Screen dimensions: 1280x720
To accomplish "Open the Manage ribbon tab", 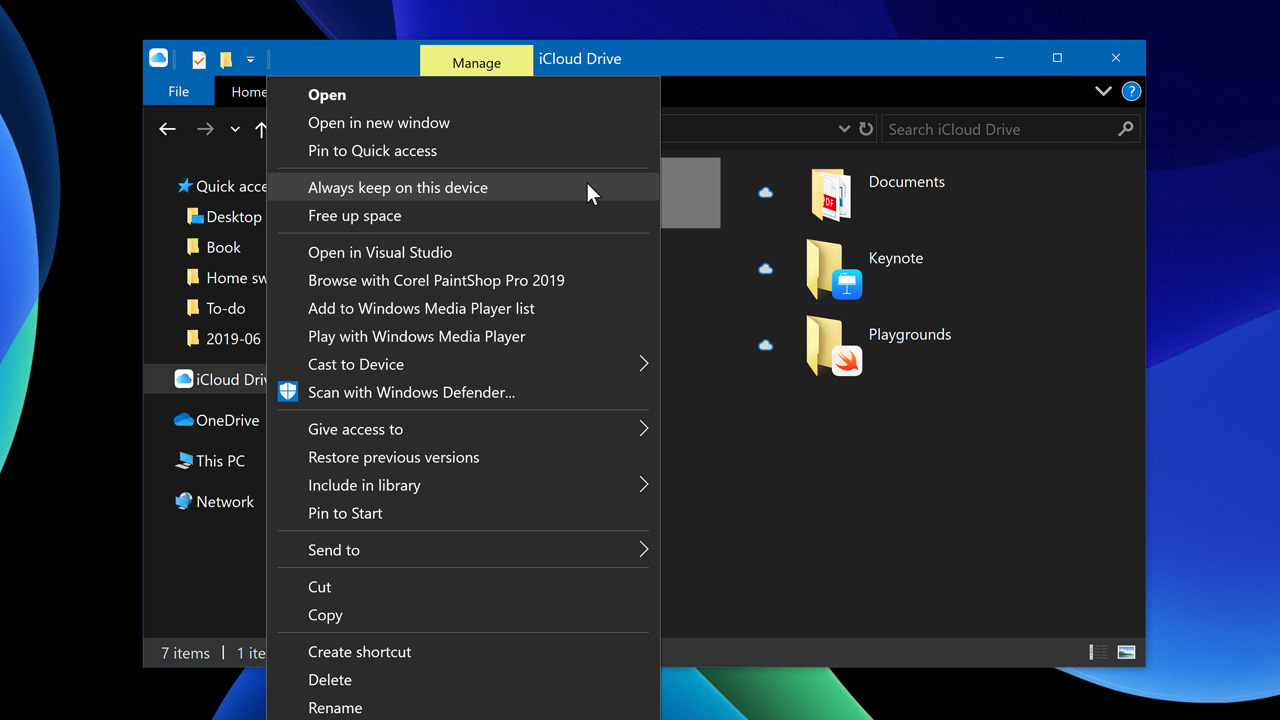I will coord(476,62).
